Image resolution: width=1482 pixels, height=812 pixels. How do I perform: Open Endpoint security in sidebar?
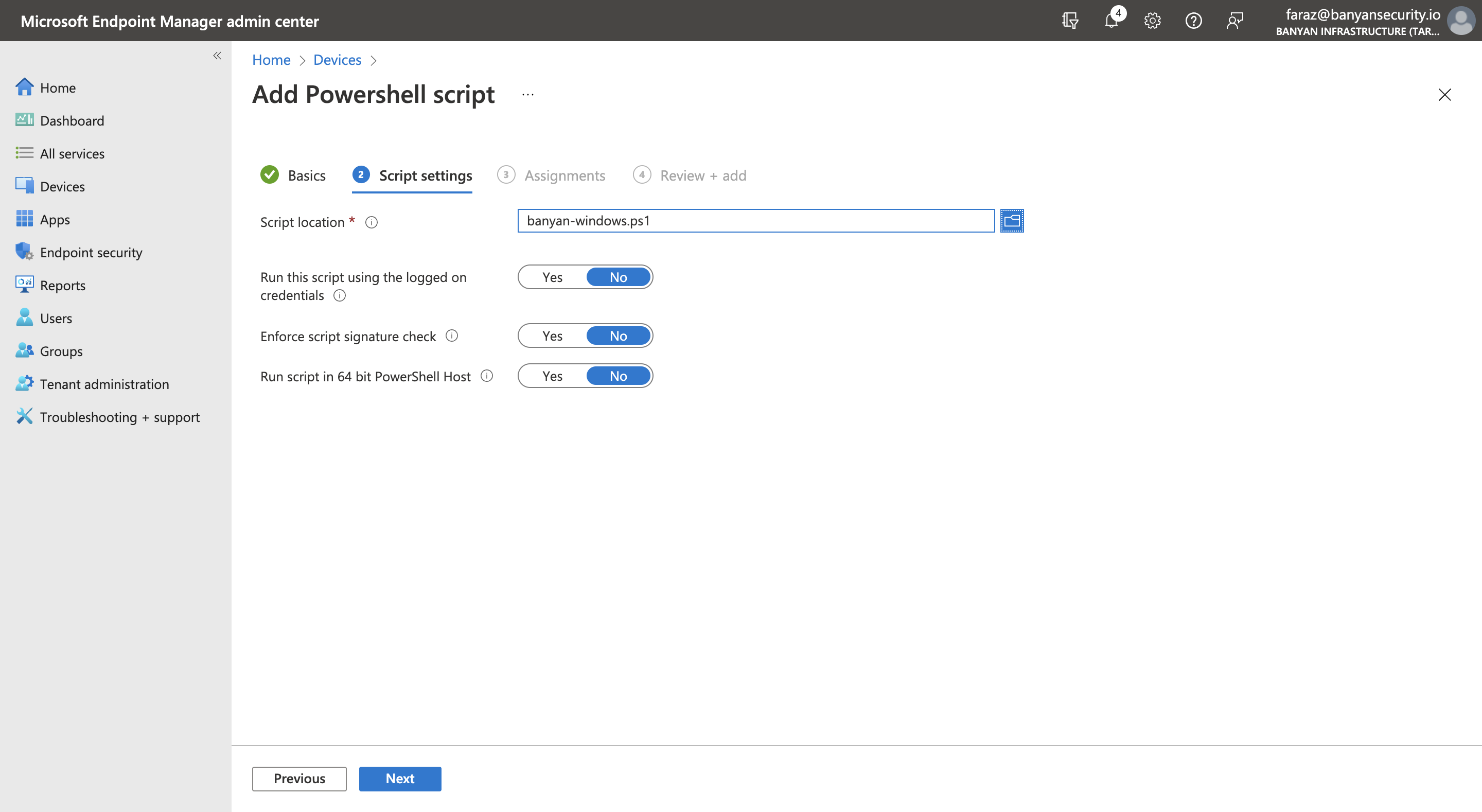(x=91, y=253)
